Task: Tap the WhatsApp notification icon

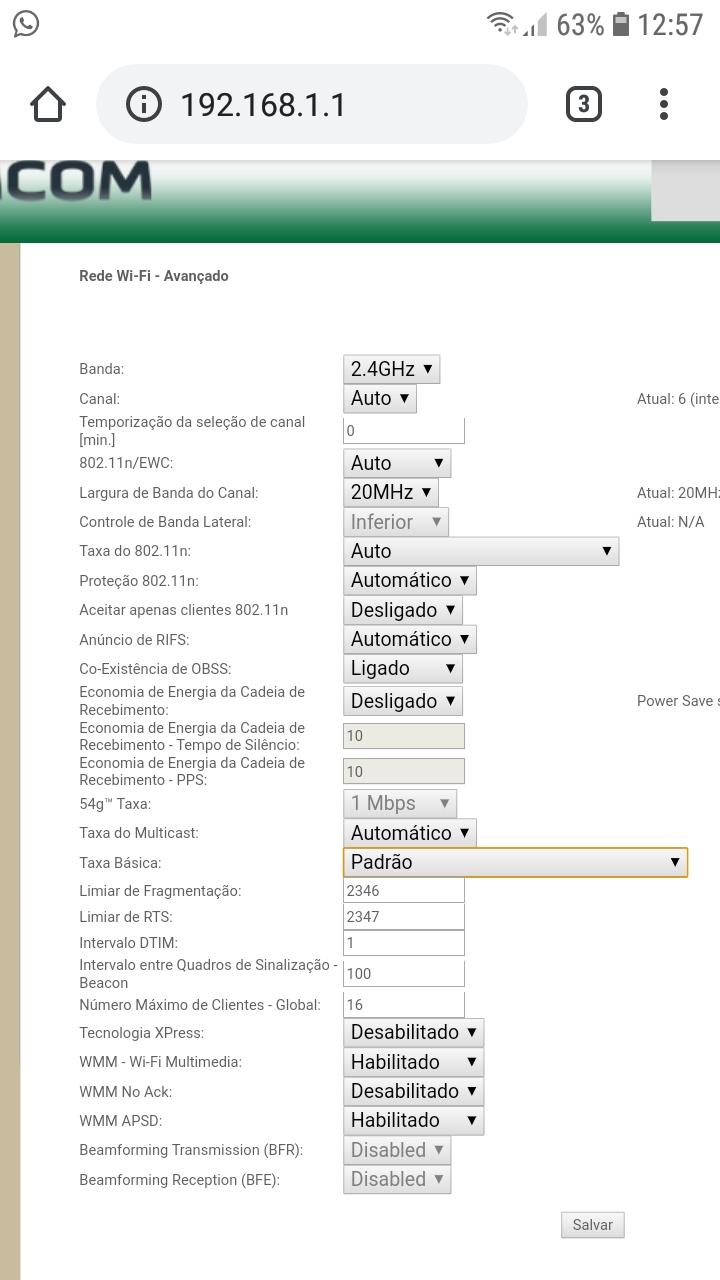Action: point(26,24)
